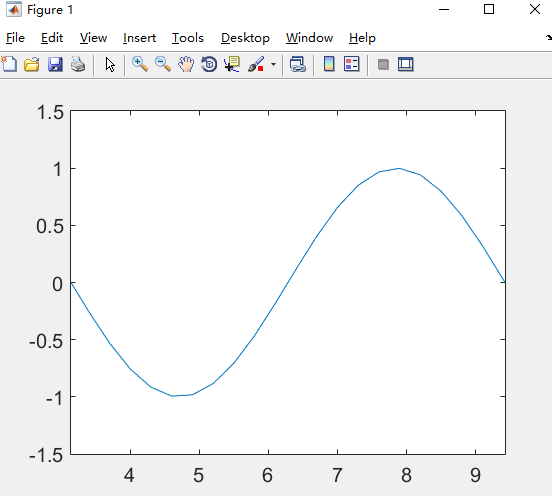Toggle the Data Cursor tool
The image size is (552, 496).
(x=232, y=64)
